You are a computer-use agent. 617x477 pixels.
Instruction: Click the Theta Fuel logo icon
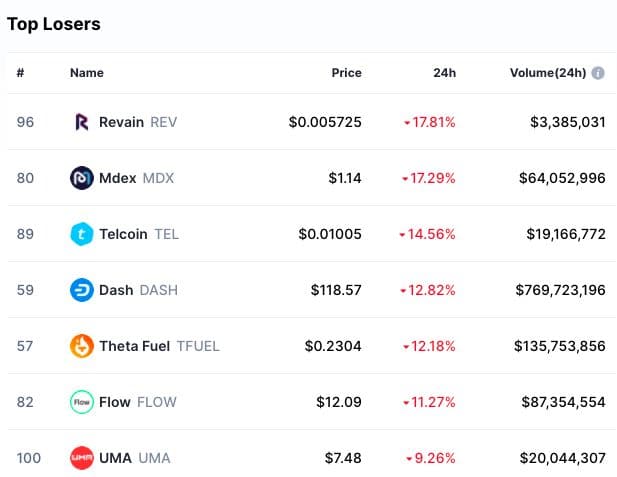pos(82,346)
